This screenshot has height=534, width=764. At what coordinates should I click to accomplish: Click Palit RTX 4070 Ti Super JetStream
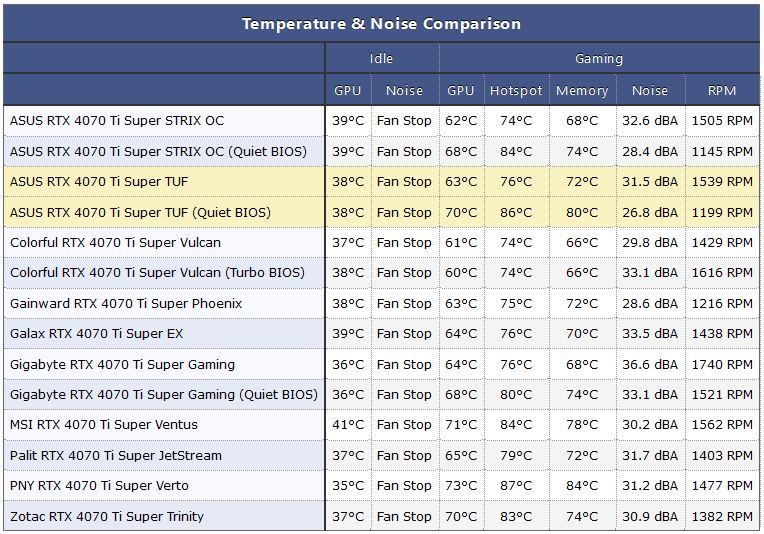pyautogui.click(x=115, y=455)
